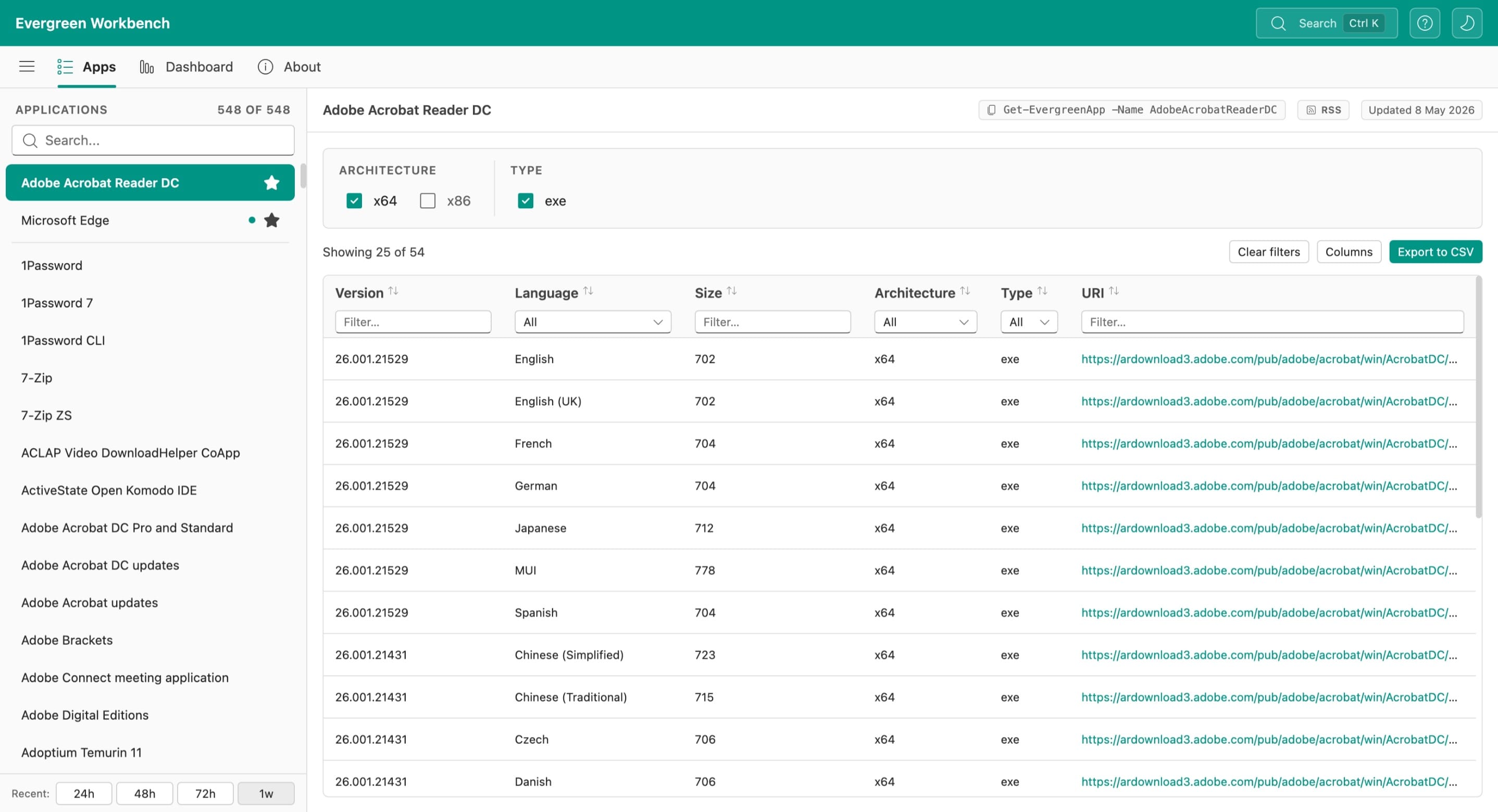Open the Type filter dropdown
Image resolution: width=1498 pixels, height=812 pixels.
[1029, 322]
